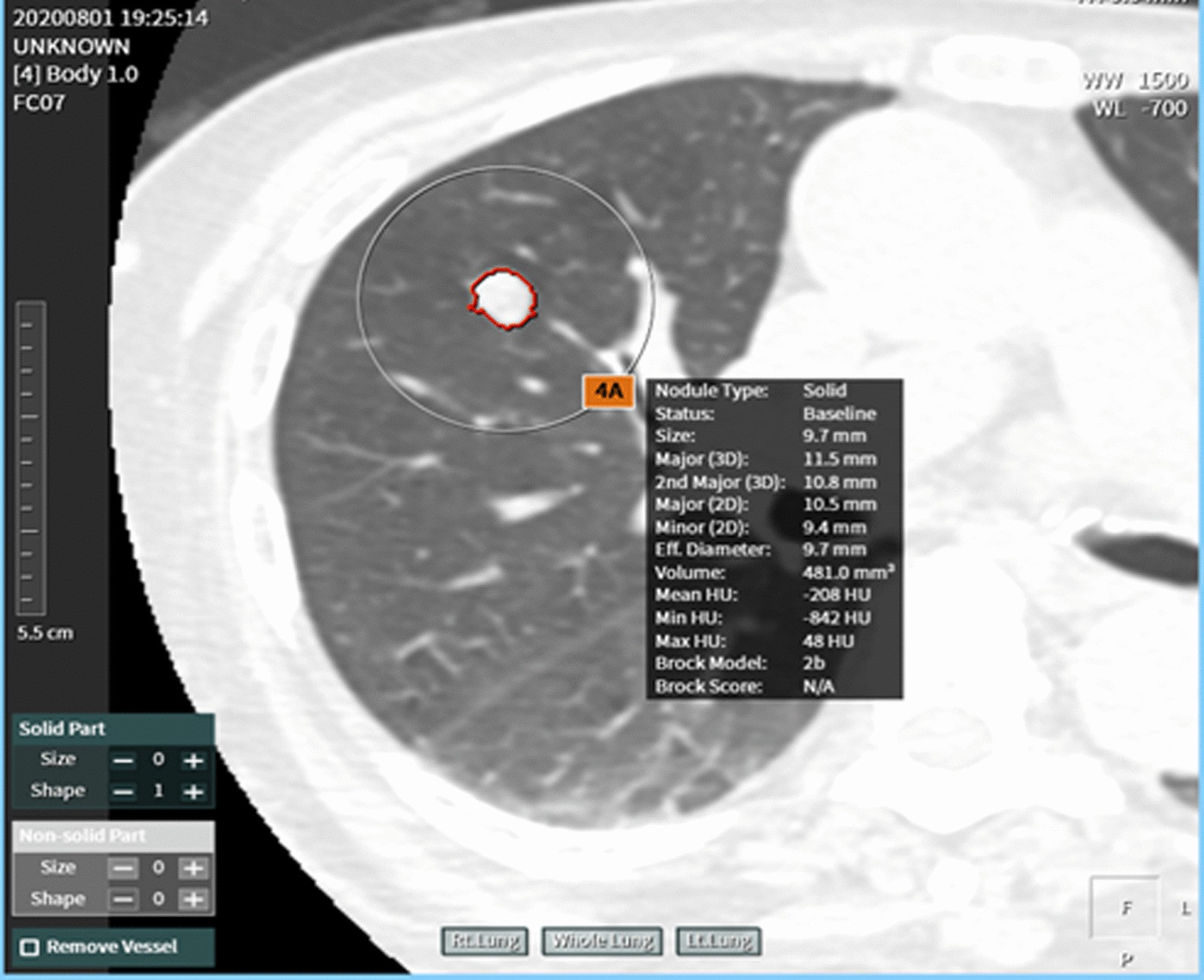Screen dimensions: 1204x980
Task: Click the Size: 9.7 mm row
Action: [774, 436]
